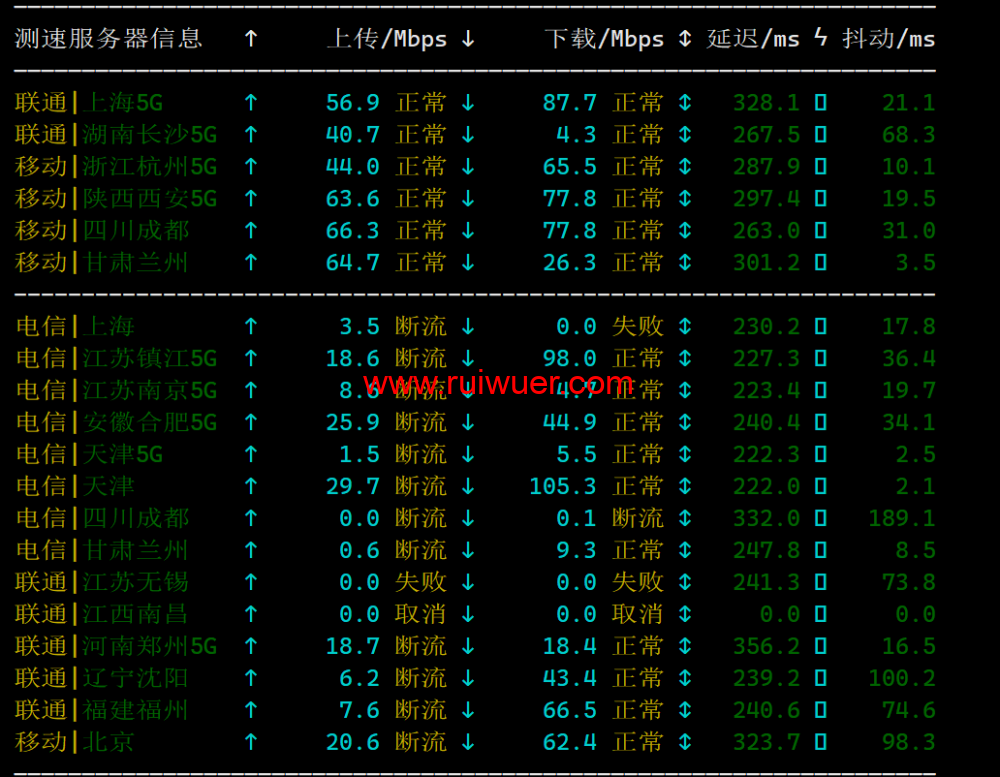Click the upload arrow in the header row
Viewport: 1000px width, 777px height.
(x=250, y=39)
